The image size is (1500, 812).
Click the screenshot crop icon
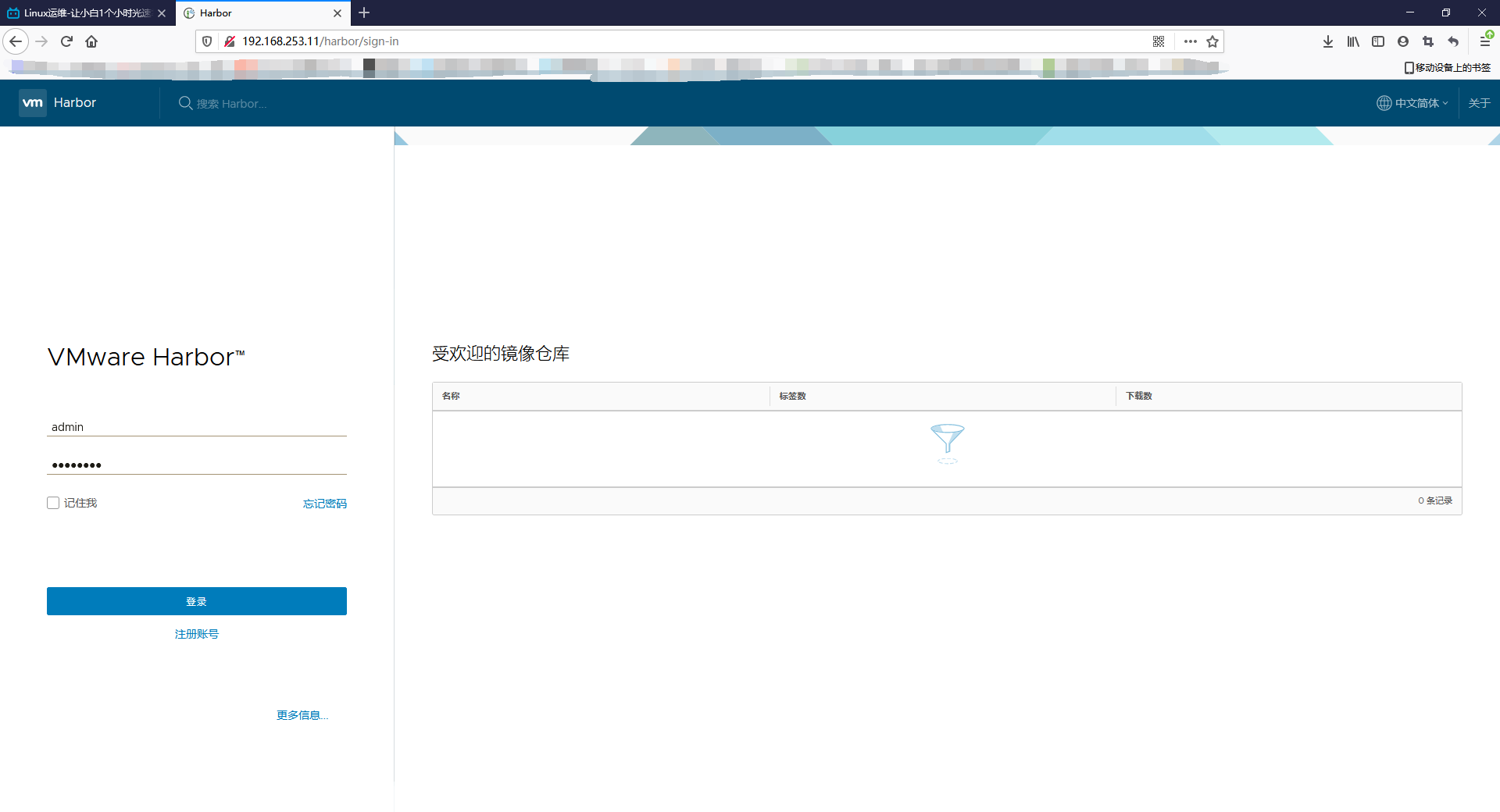[1428, 41]
